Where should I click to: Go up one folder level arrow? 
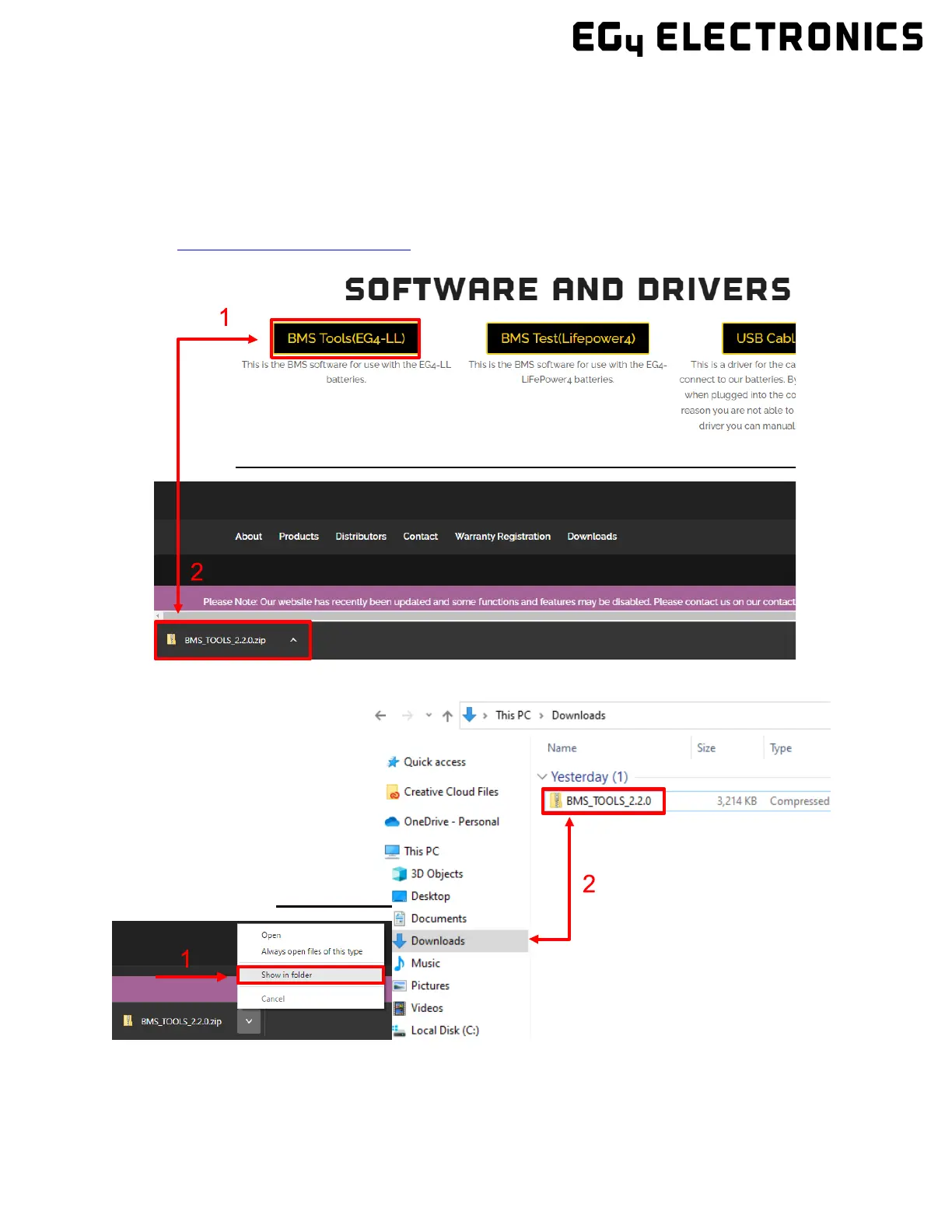[x=447, y=716]
